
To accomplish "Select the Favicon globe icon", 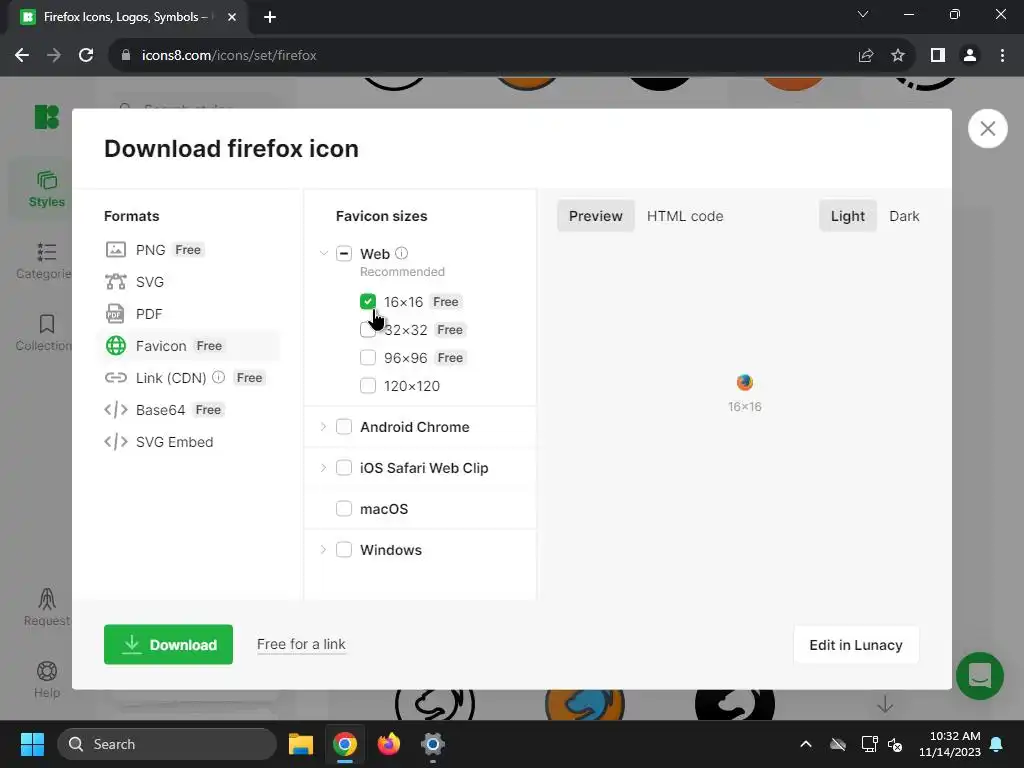I will coord(116,345).
